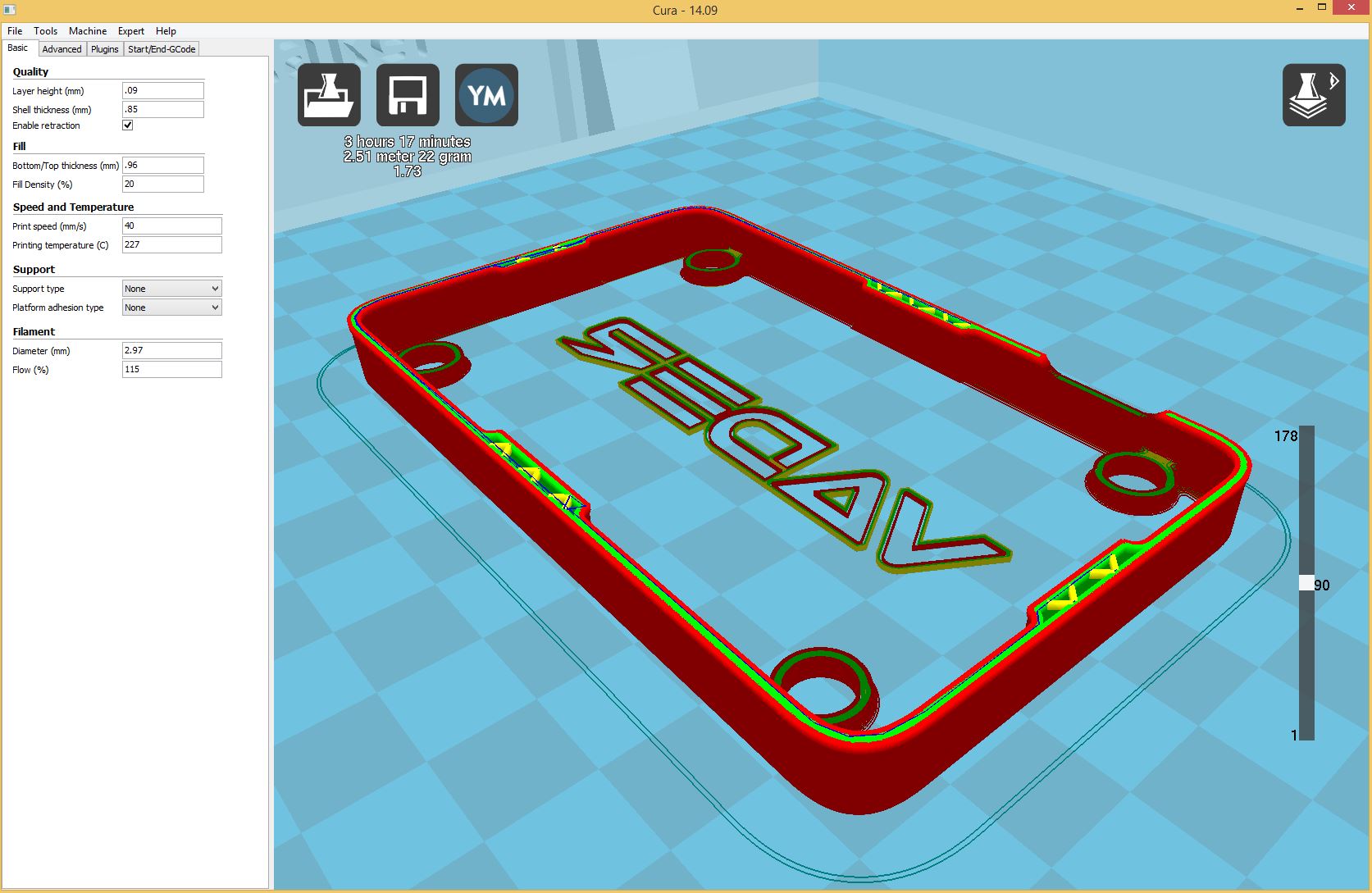
Task: Click the Shell thickness input field
Action: click(163, 110)
